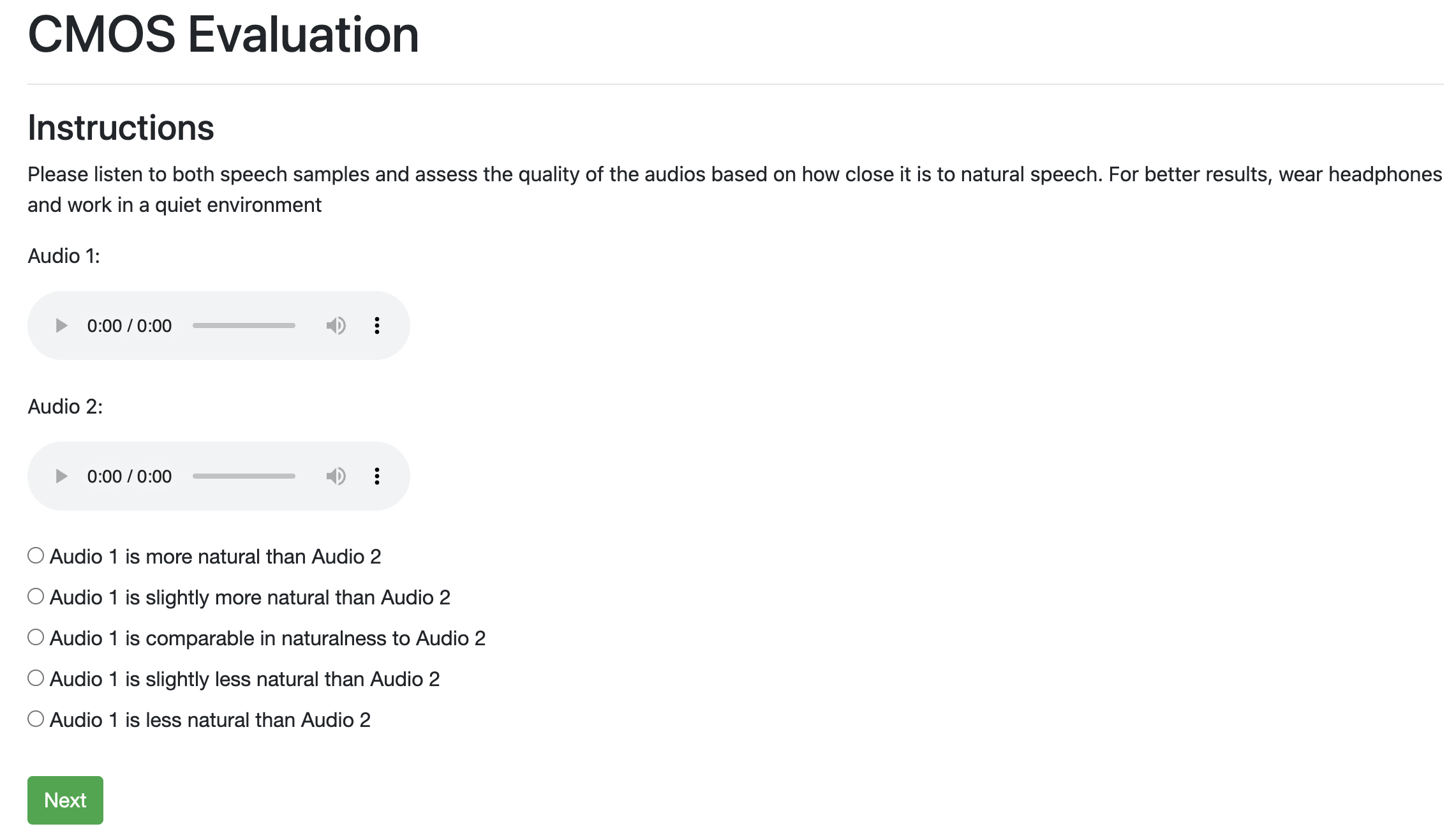Click the 'Audio 2:' label
Image resolution: width=1456 pixels, height=838 pixels.
click(x=65, y=407)
